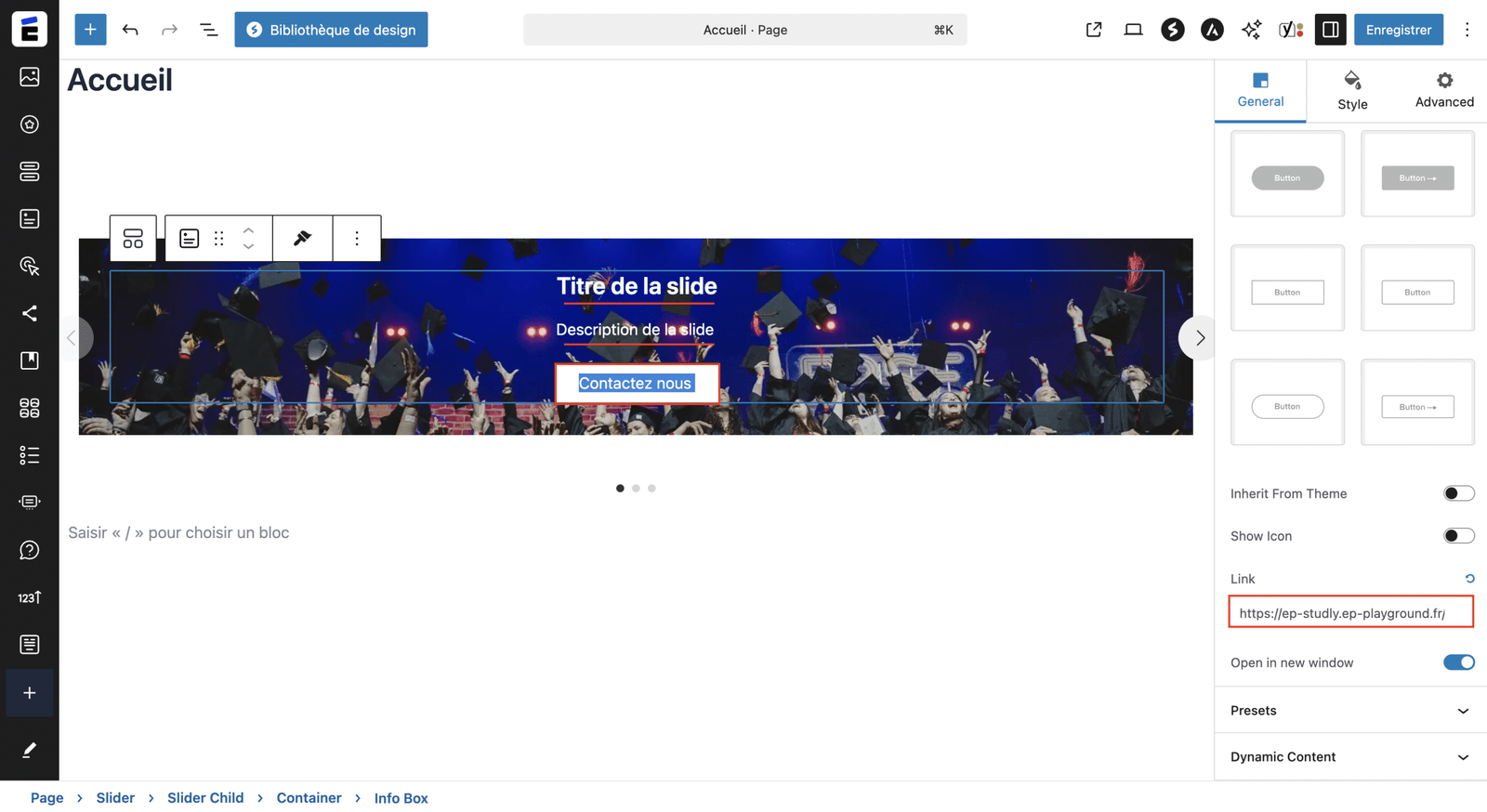Go to Container in breadcrumb
The height and width of the screenshot is (812, 1487).
[x=309, y=798]
